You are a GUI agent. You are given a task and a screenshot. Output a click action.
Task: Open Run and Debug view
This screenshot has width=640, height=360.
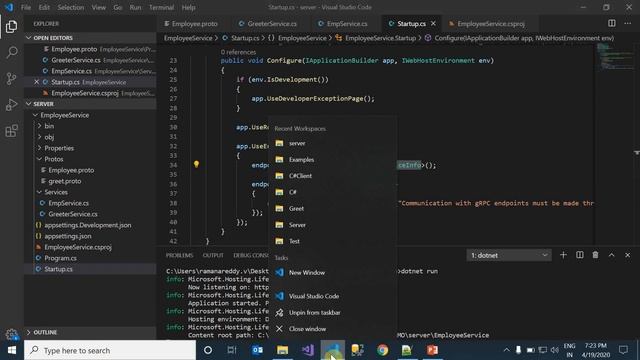click(x=11, y=104)
